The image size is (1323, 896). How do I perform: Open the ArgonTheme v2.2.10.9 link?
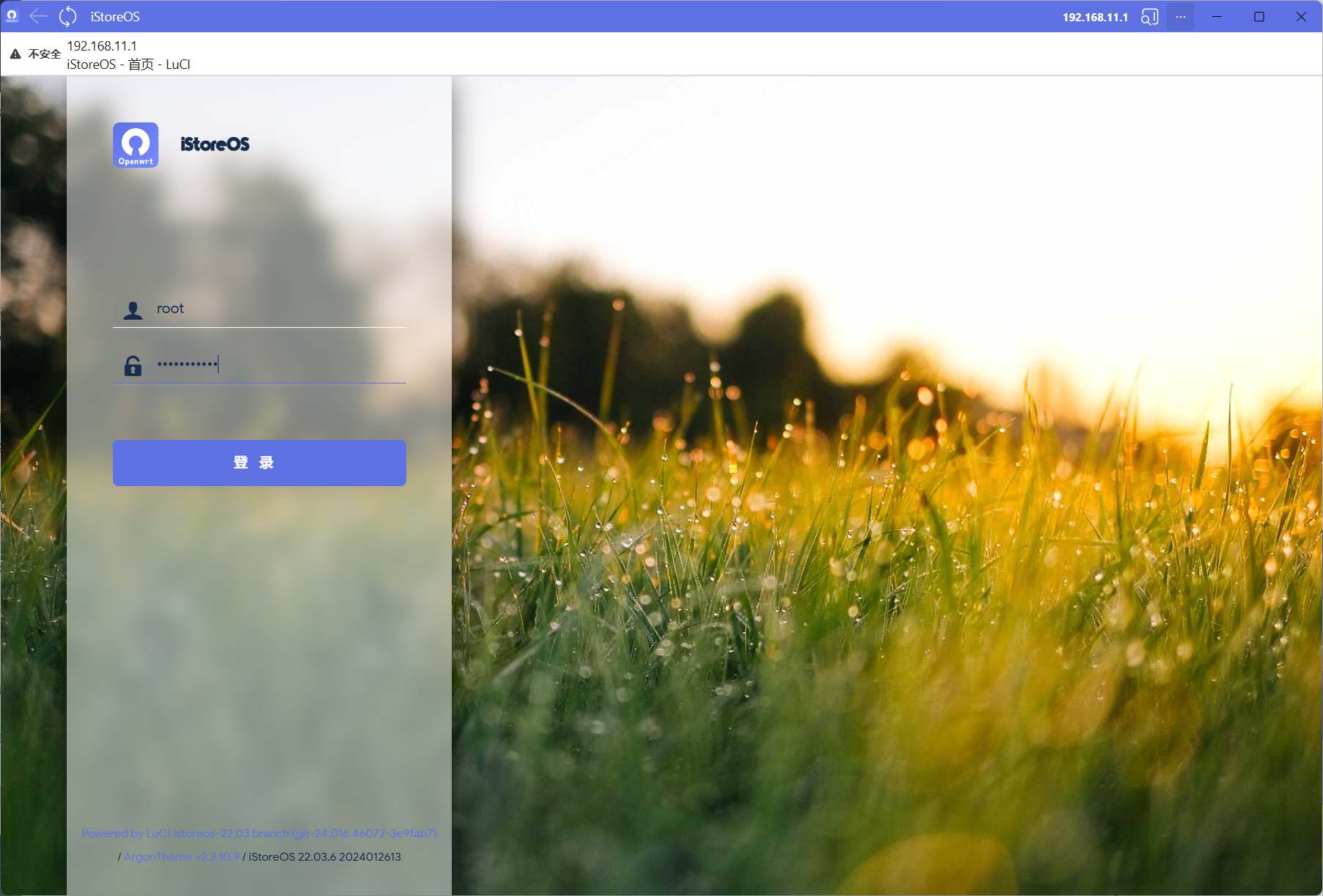pyautogui.click(x=181, y=857)
